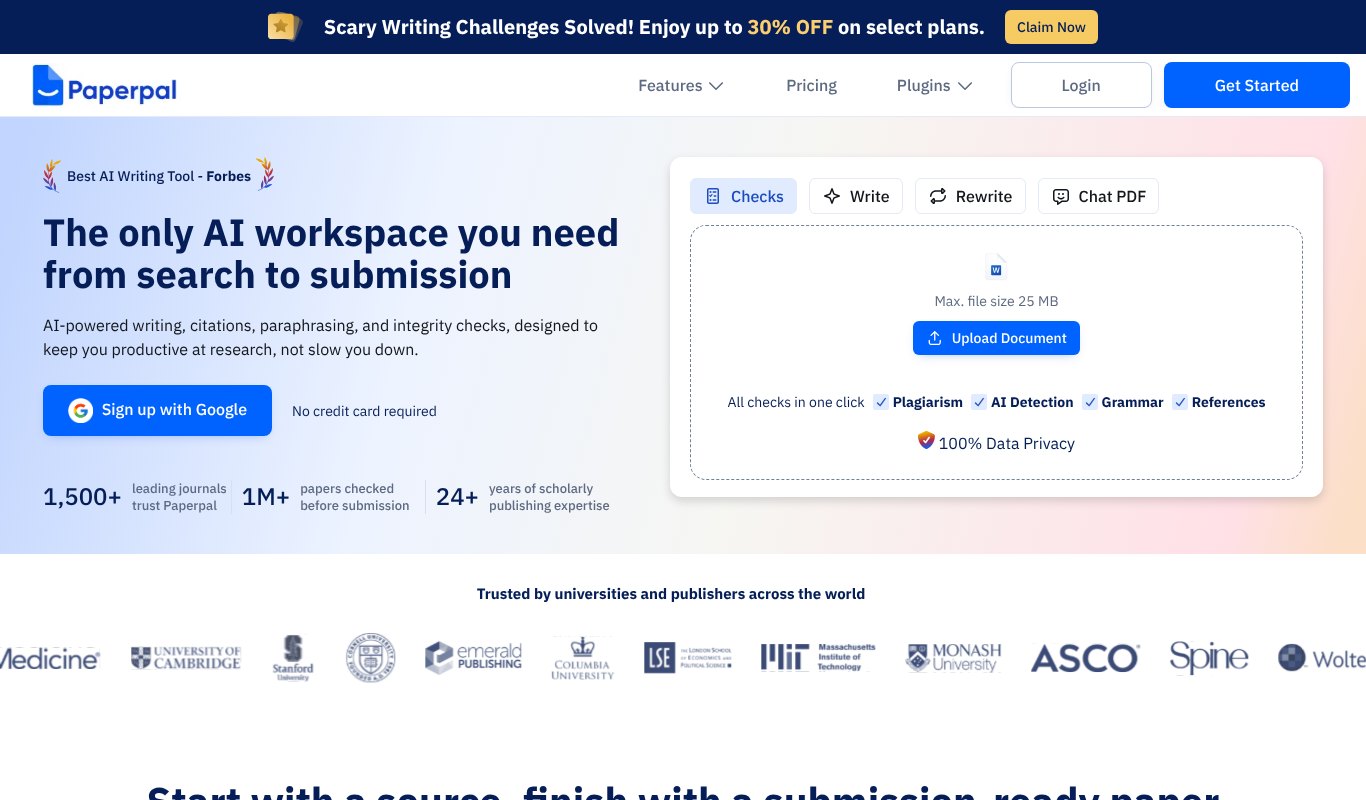Switch to the Write tab
1366x800 pixels.
click(x=856, y=196)
